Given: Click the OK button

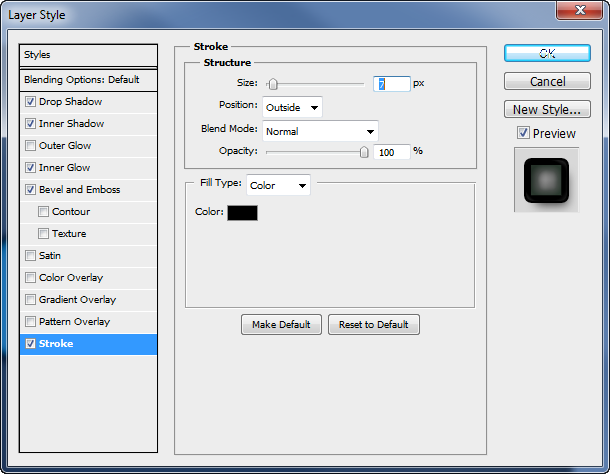Looking at the screenshot, I should tap(547, 53).
